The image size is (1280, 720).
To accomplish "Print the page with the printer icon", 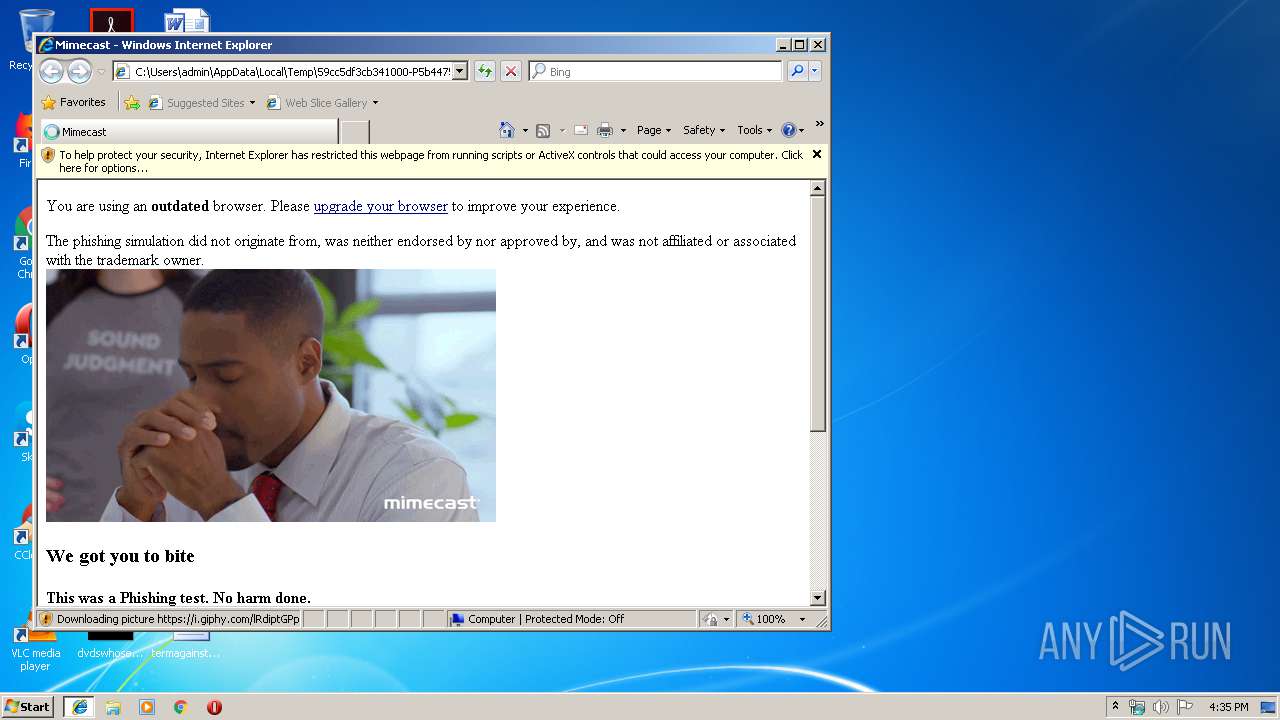I will coord(605,130).
